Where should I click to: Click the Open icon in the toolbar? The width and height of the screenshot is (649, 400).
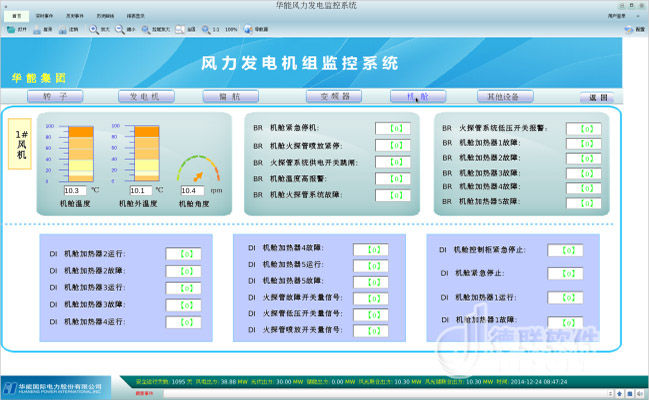(x=10, y=30)
